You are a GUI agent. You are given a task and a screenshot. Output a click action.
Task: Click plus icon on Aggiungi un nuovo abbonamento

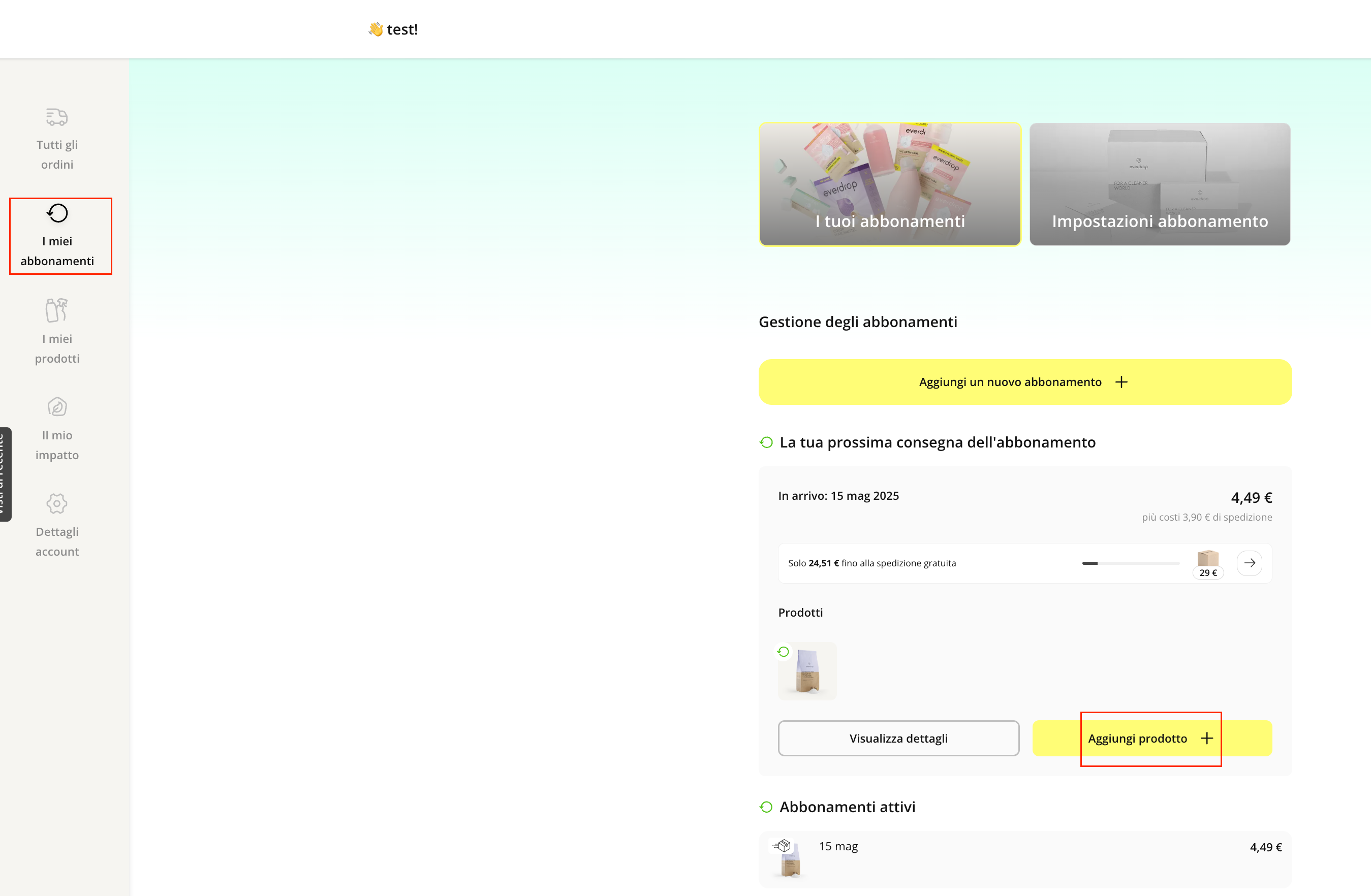(1121, 382)
